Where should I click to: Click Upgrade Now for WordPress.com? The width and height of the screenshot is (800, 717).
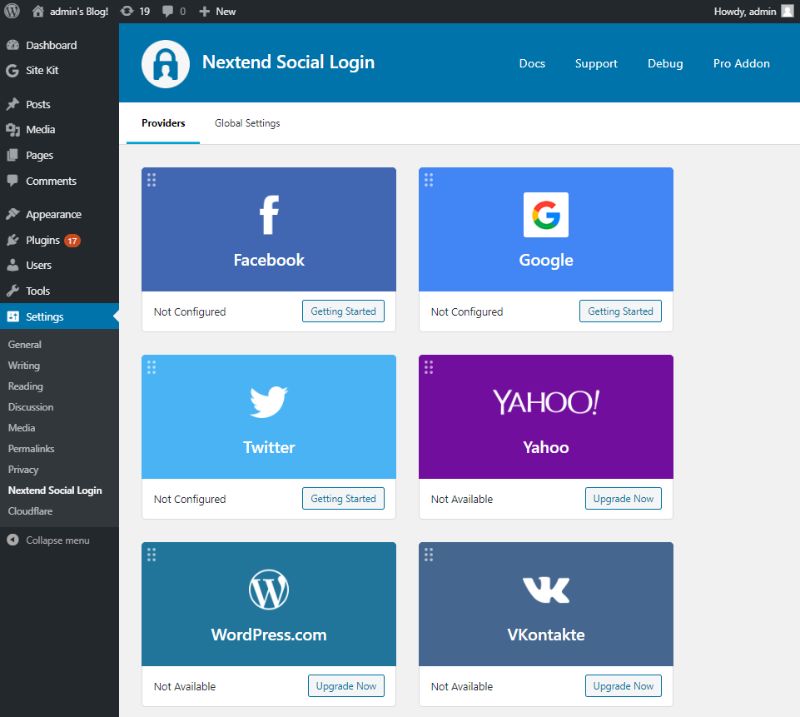[x=346, y=686]
